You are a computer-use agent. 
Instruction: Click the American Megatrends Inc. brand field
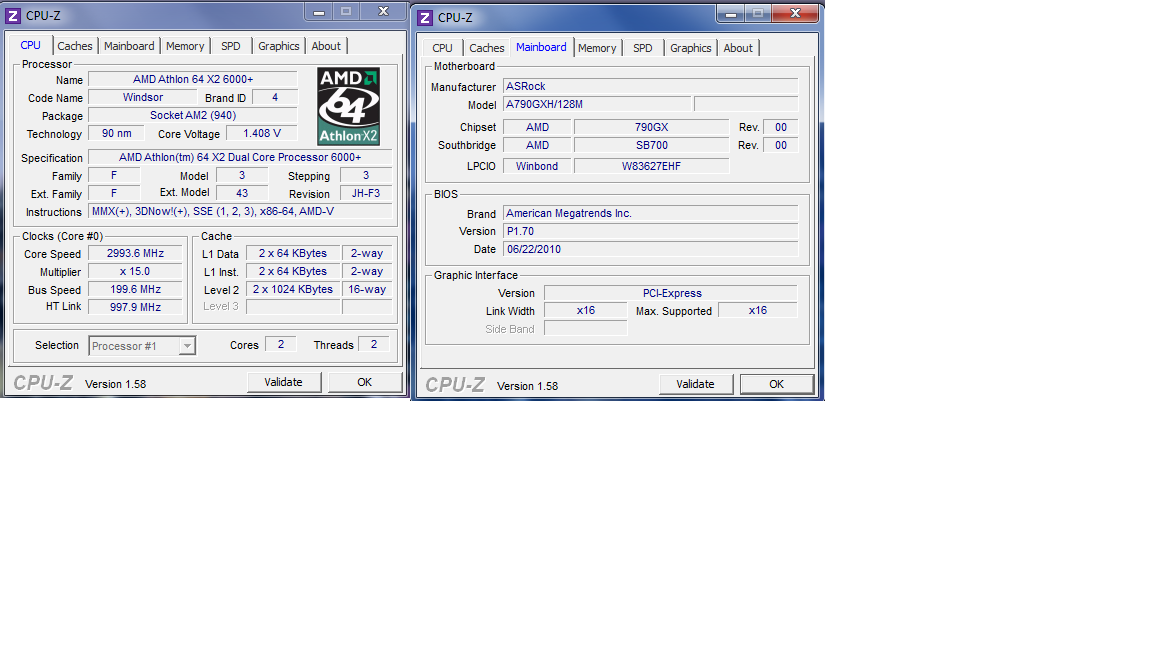click(x=650, y=213)
